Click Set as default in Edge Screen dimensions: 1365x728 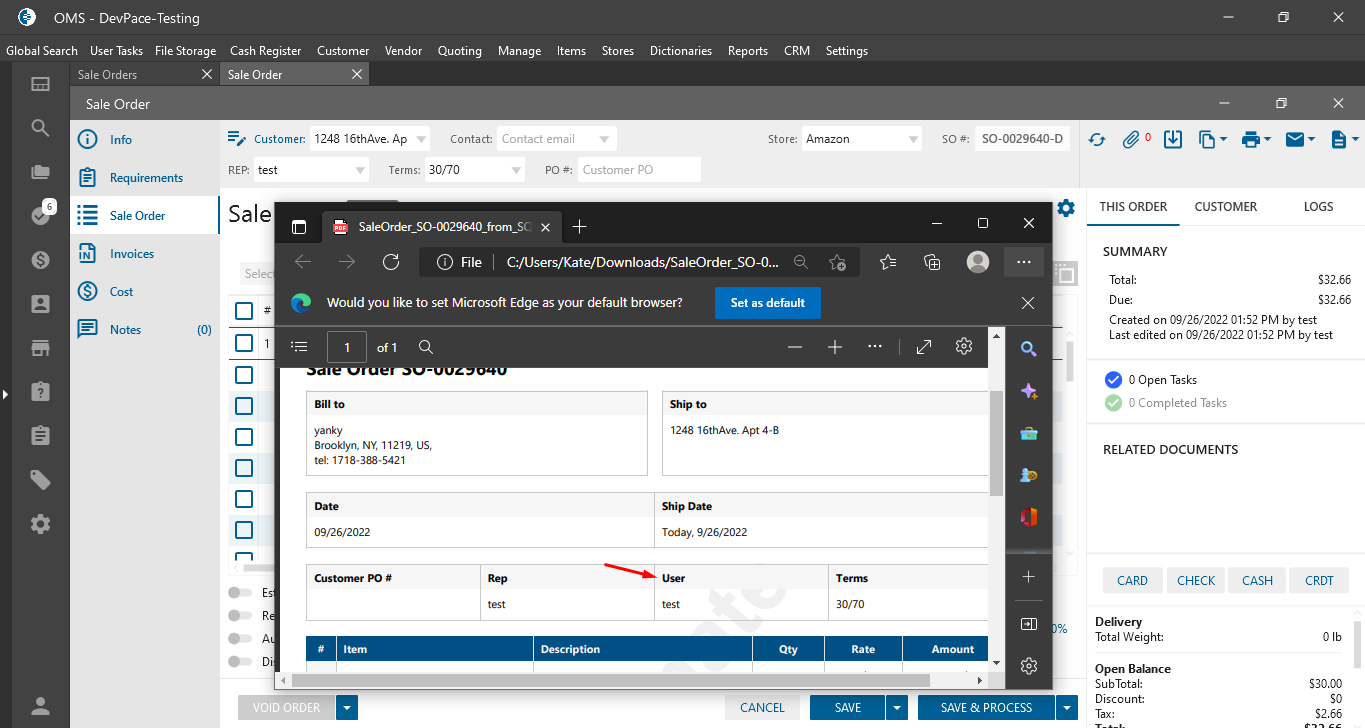click(768, 303)
